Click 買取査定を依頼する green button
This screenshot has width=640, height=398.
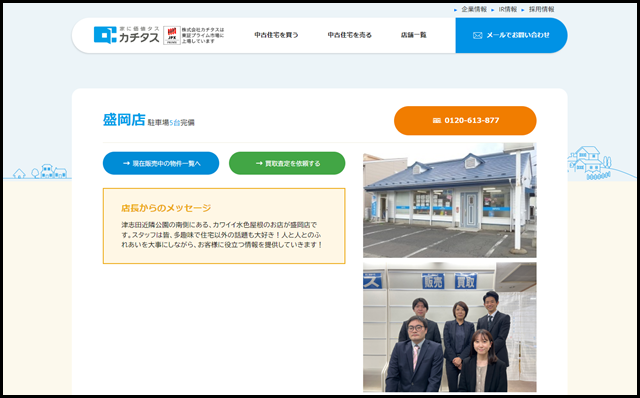287,163
